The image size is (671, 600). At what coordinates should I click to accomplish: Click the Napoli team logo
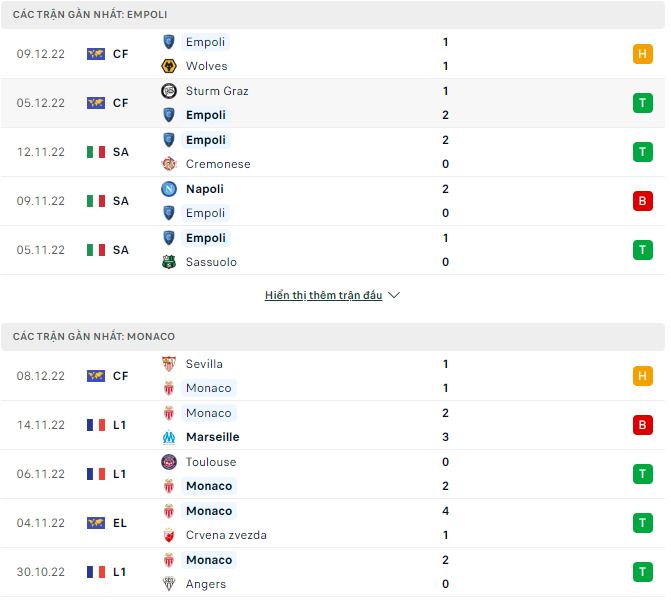169,189
